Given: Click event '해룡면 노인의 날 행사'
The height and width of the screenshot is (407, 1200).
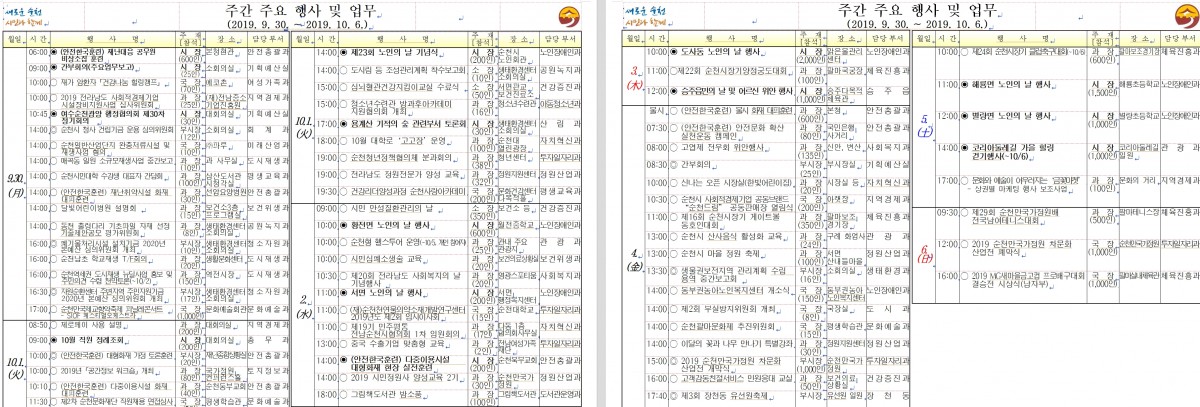Looking at the screenshot, I should (x=1010, y=84).
